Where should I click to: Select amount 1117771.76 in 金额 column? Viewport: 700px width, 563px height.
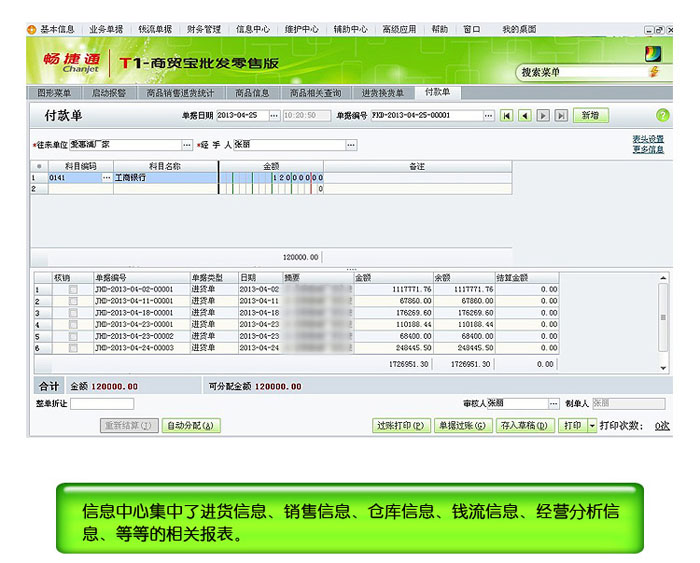(412, 289)
